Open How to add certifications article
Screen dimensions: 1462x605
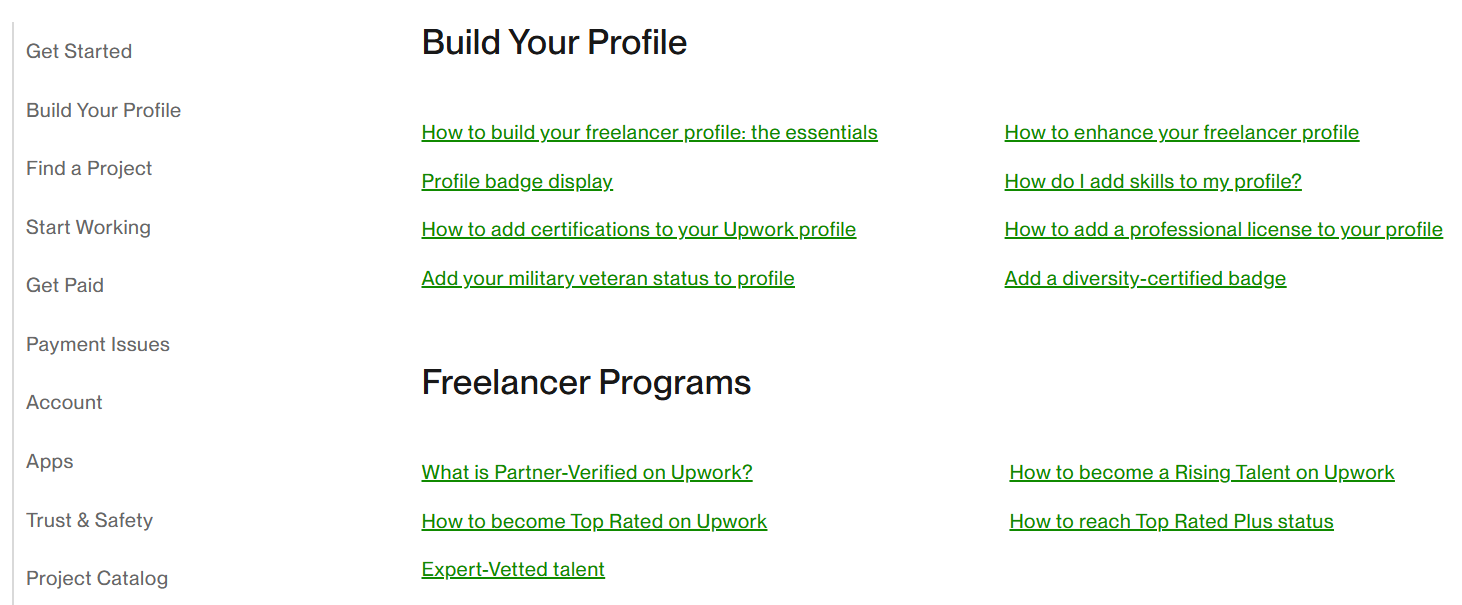638,229
